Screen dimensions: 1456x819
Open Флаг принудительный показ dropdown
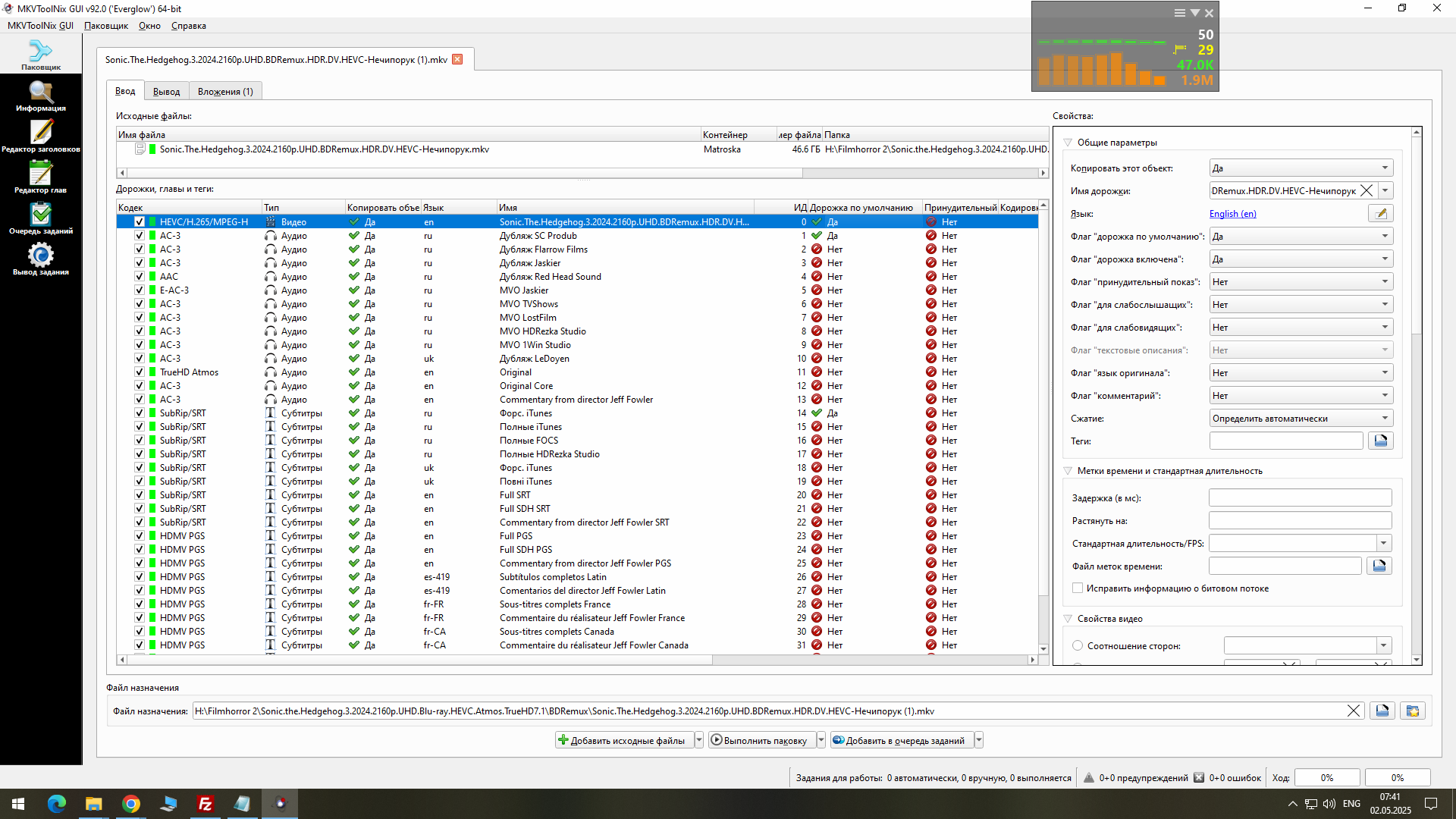(1301, 282)
